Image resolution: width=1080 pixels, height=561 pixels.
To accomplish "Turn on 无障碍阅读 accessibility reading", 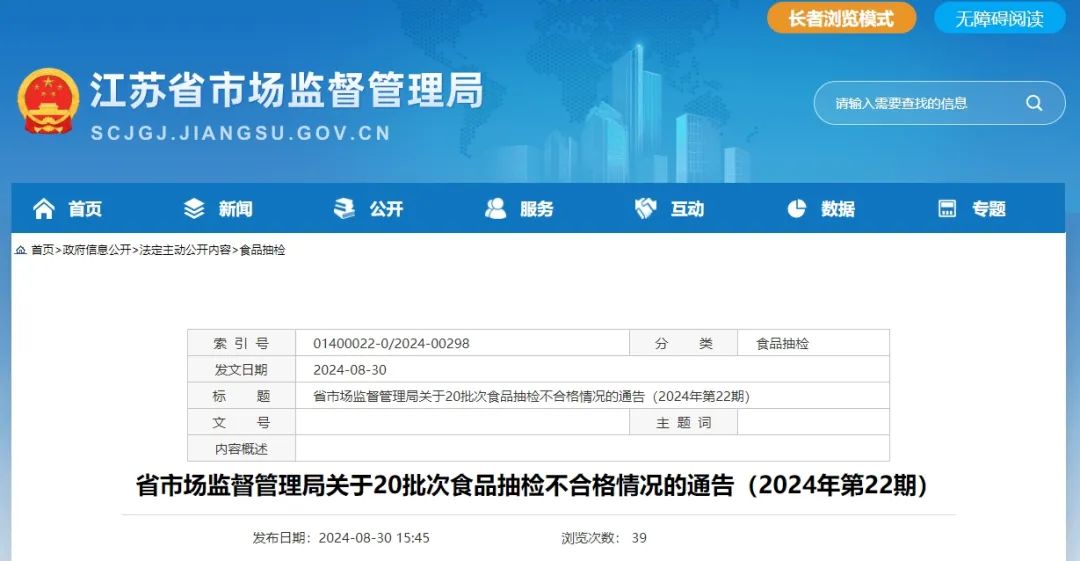I will click(x=999, y=18).
